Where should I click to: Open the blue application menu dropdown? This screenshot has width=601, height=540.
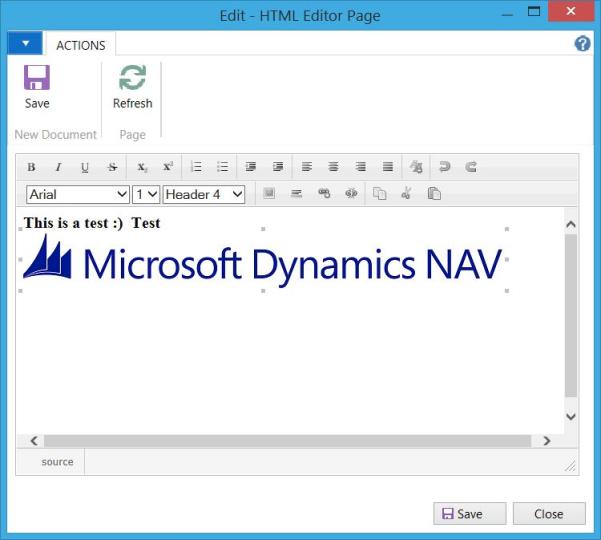coord(25,43)
